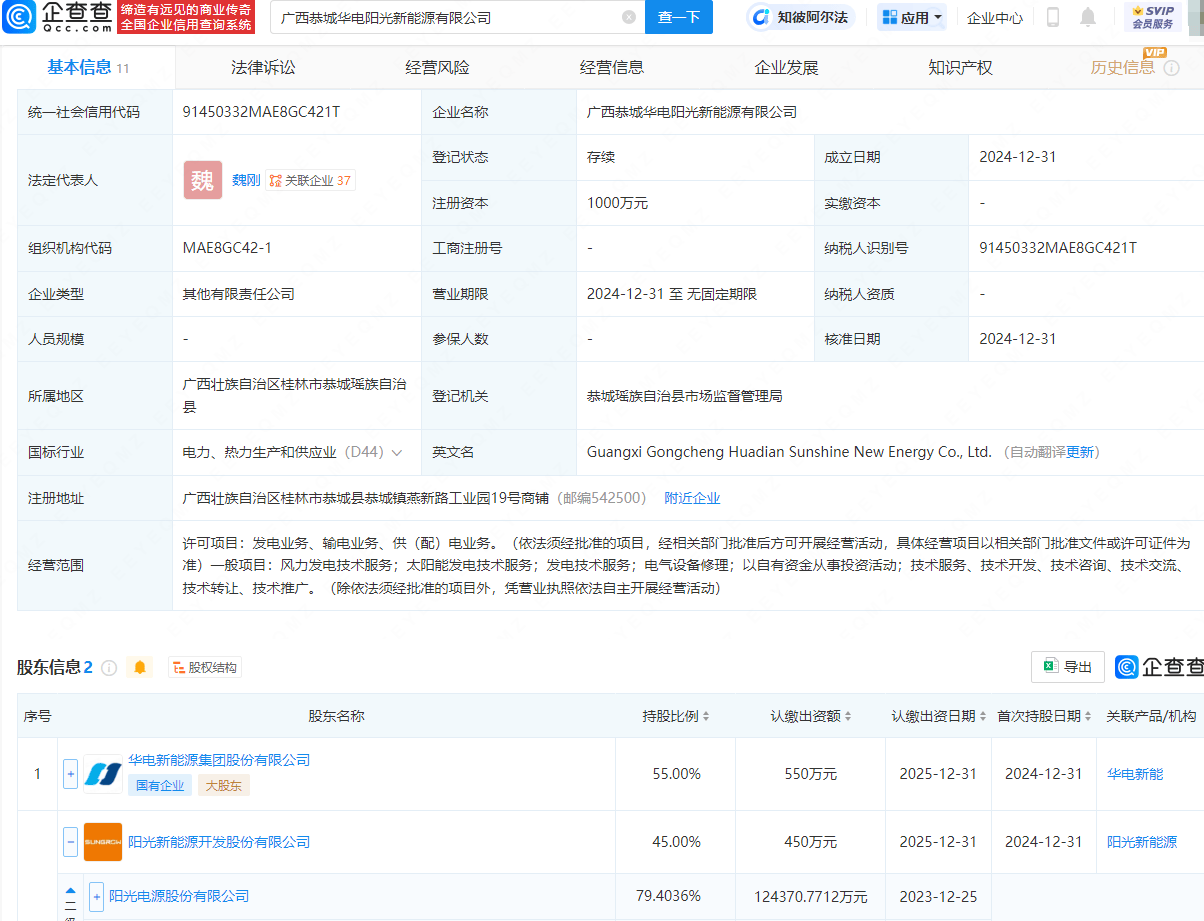Click 华电新能 related product link
This screenshot has height=921, width=1204.
[x=1135, y=774]
